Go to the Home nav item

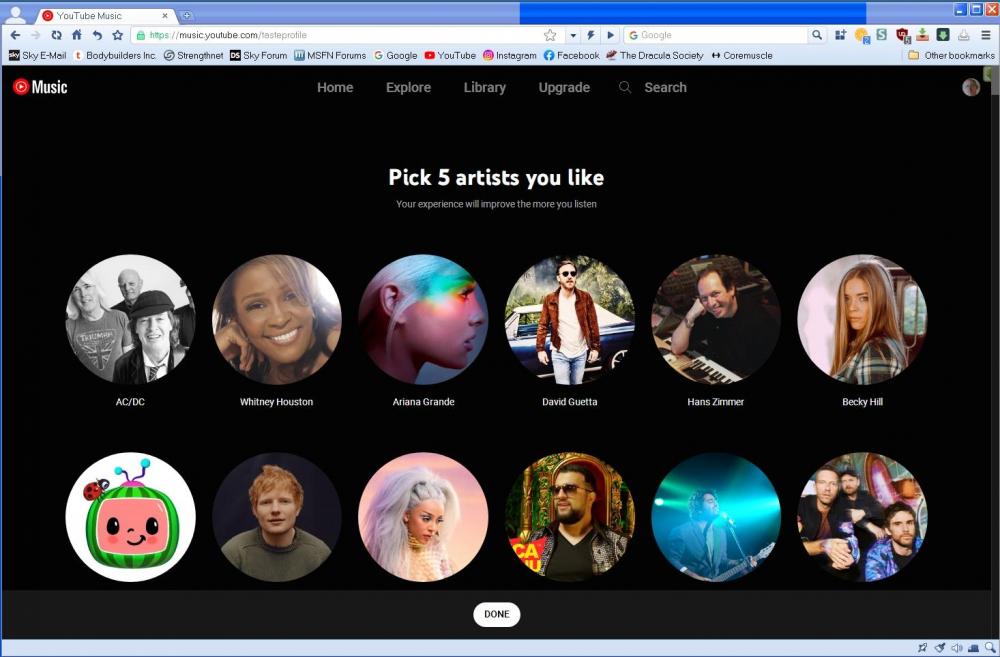pyautogui.click(x=335, y=87)
